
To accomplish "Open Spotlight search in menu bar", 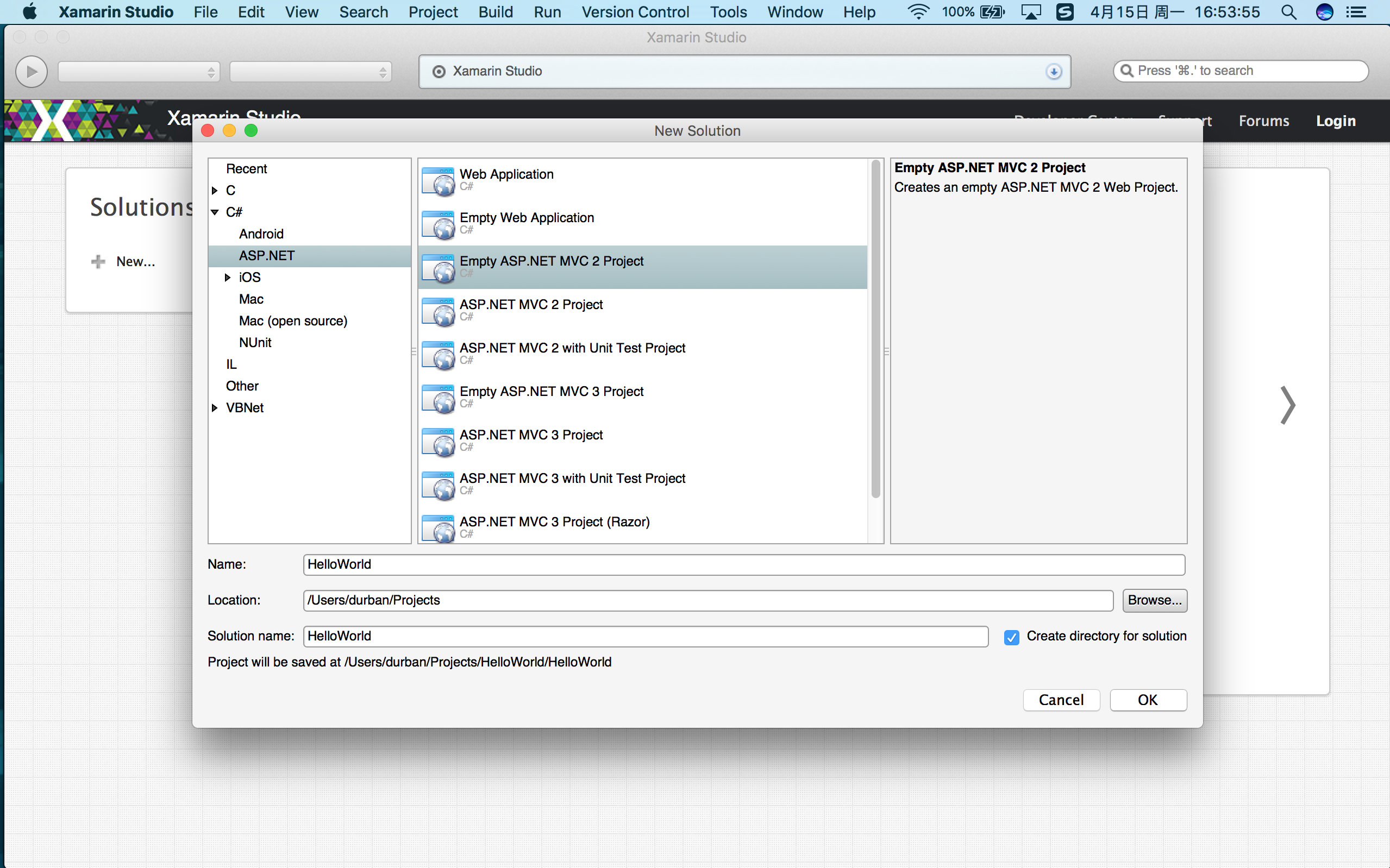I will click(1289, 12).
